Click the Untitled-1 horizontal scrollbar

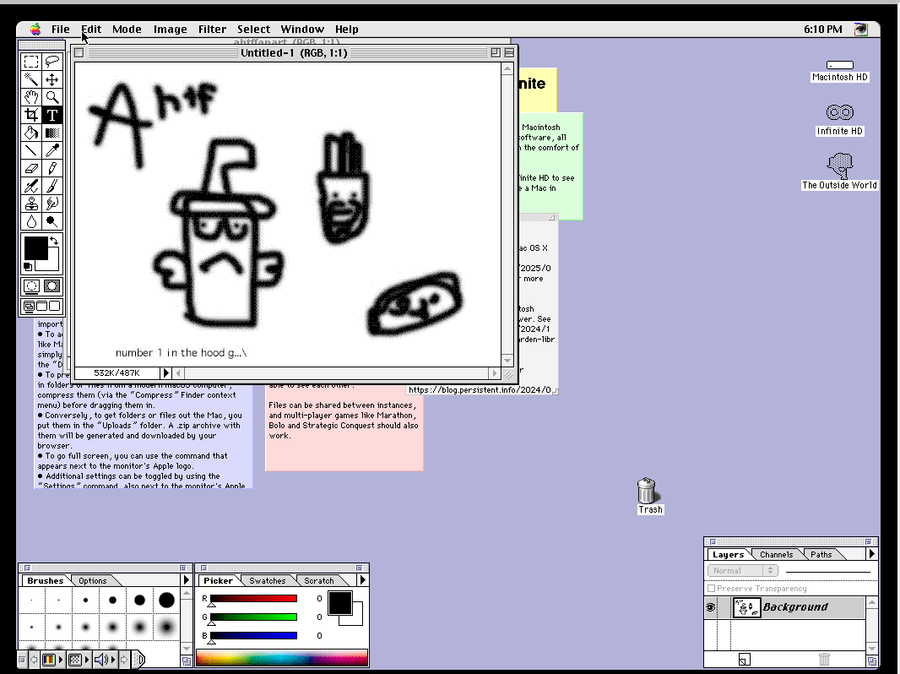pos(336,373)
